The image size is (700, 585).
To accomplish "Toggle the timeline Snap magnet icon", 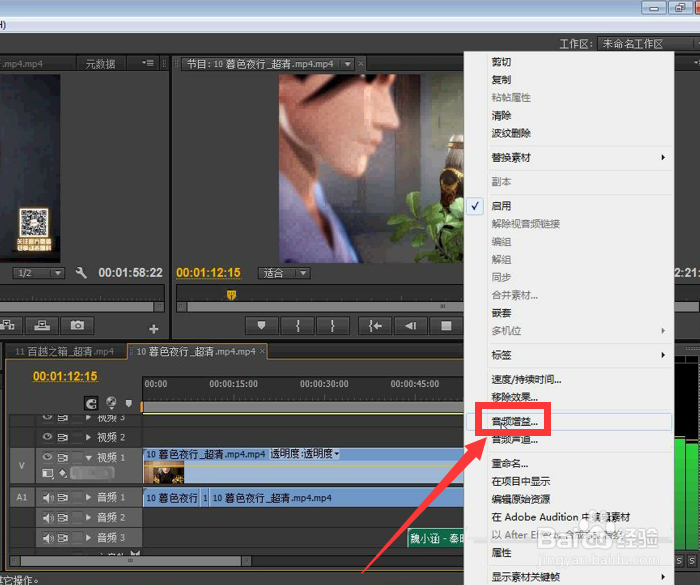I will point(91,404).
